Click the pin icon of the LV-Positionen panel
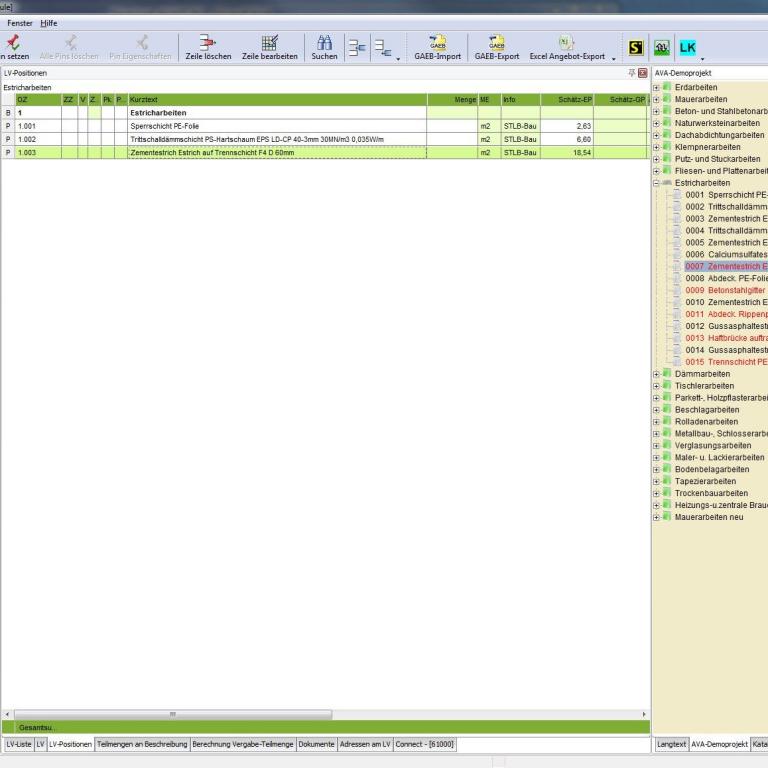 pyautogui.click(x=631, y=73)
